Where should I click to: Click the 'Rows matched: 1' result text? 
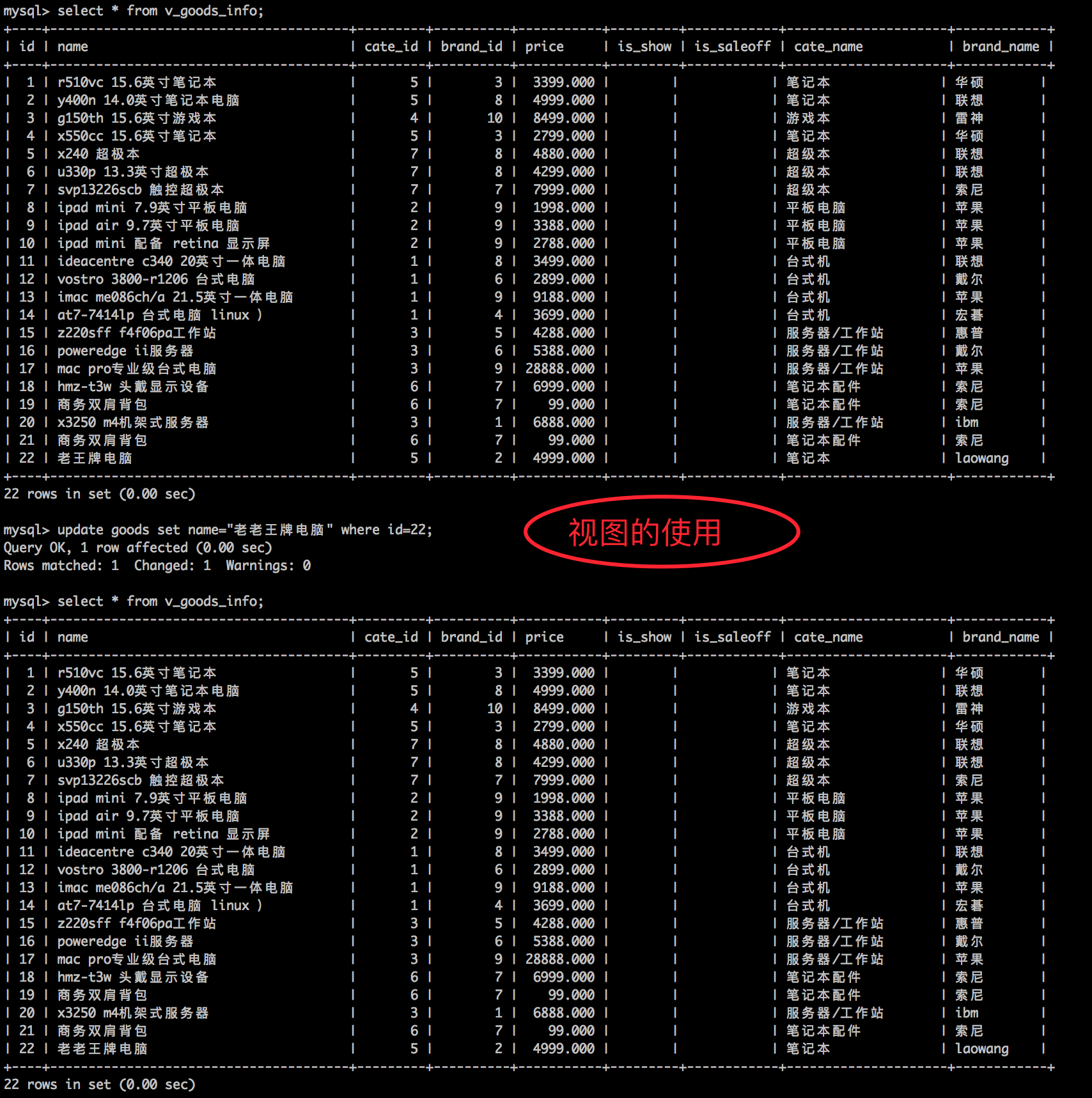point(61,566)
